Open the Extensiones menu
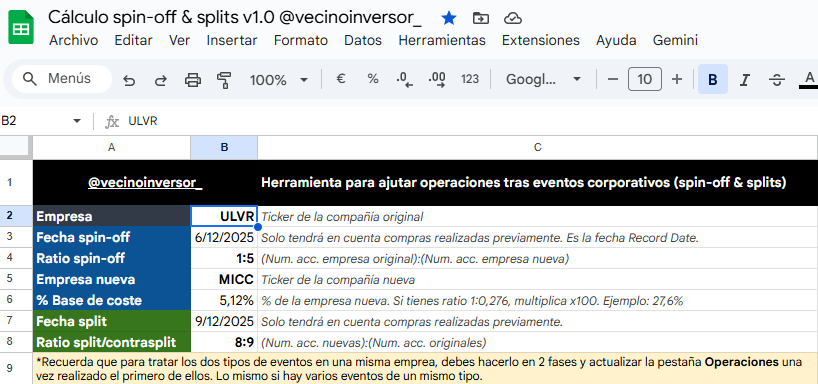The width and height of the screenshot is (818, 384). point(541,40)
